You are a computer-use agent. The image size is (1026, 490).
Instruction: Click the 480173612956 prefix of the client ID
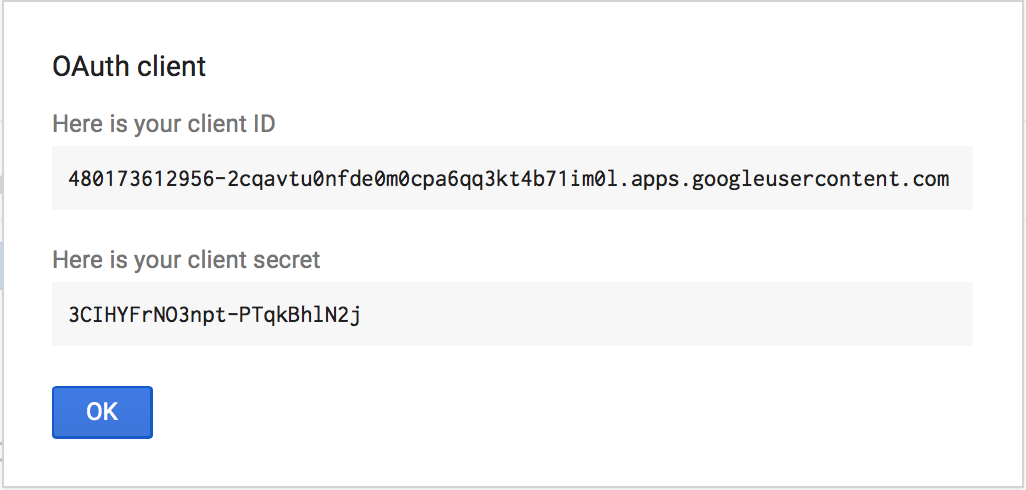(x=141, y=179)
